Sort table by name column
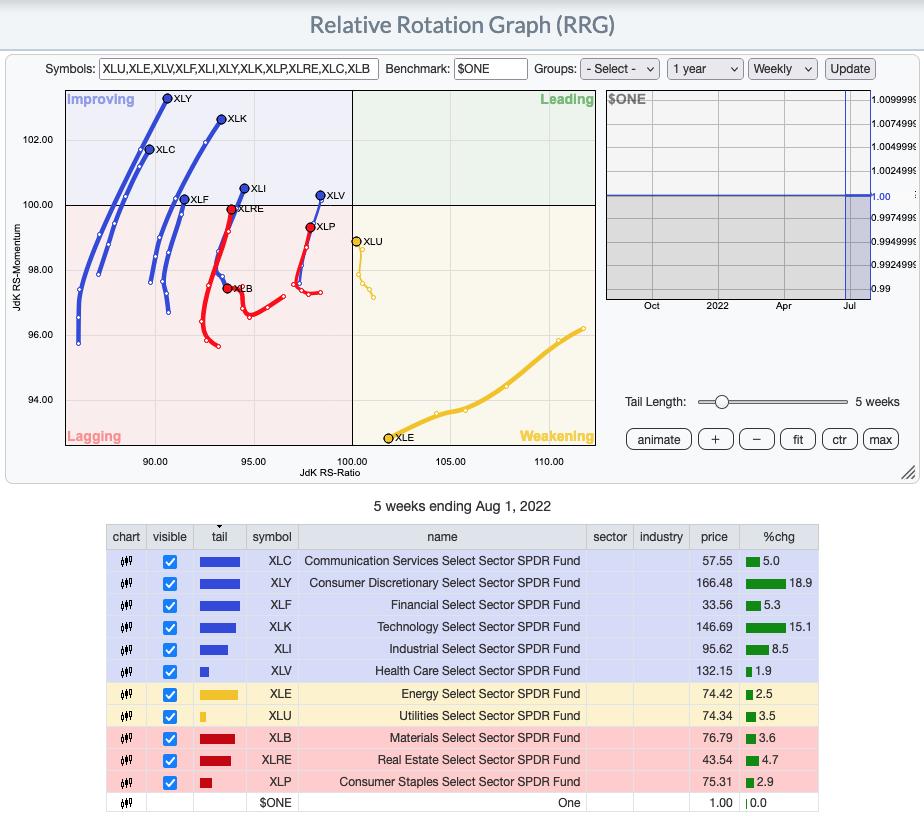 click(x=442, y=537)
